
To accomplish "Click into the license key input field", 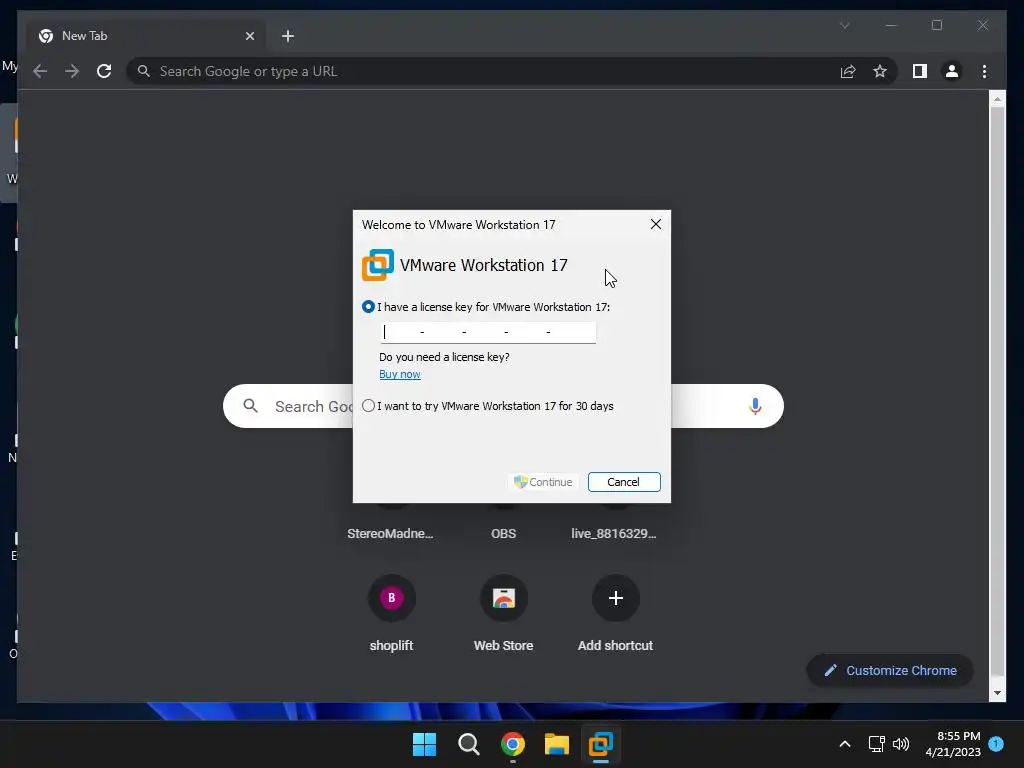I will point(488,332).
